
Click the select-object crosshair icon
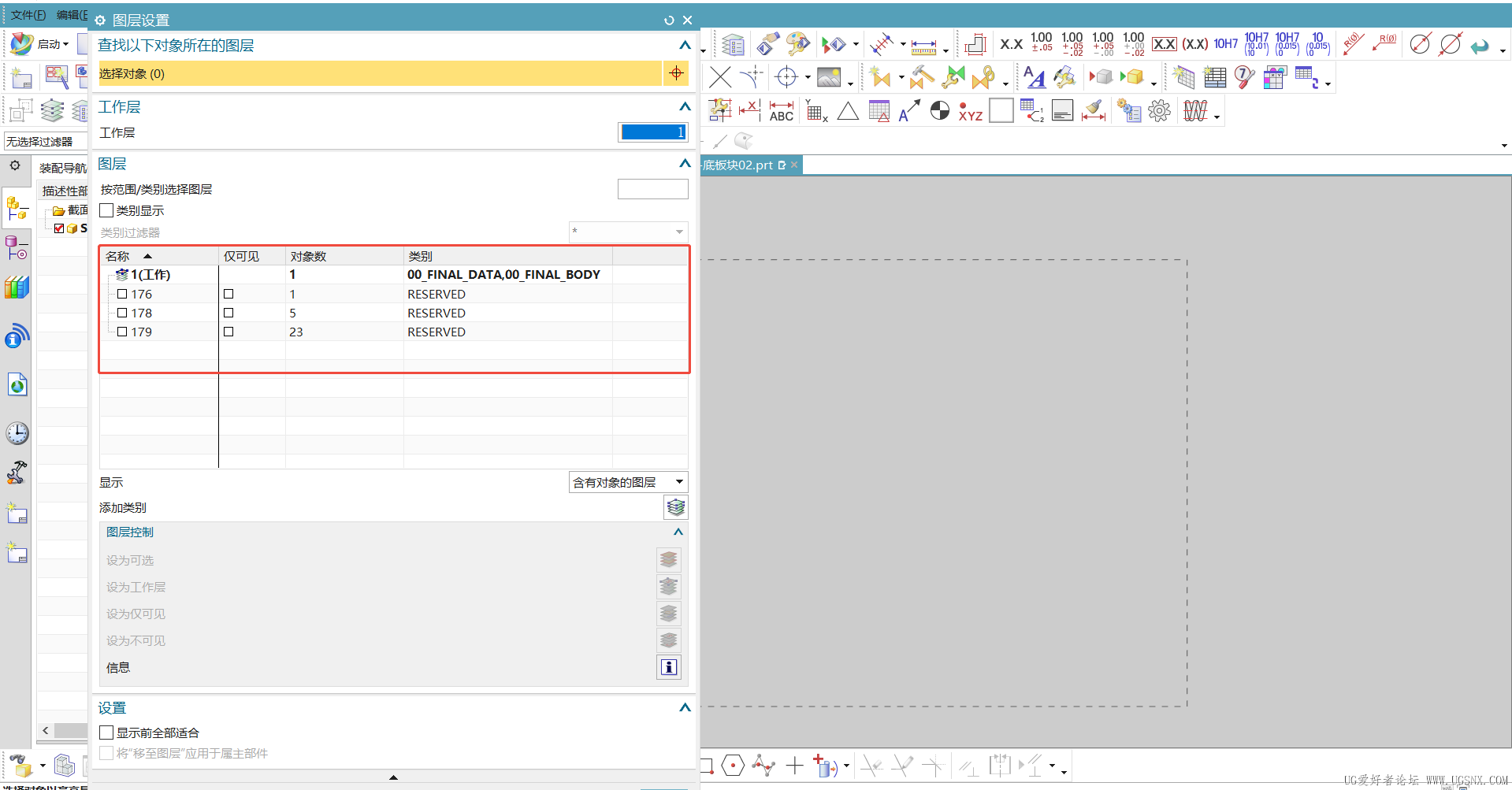pyautogui.click(x=676, y=73)
